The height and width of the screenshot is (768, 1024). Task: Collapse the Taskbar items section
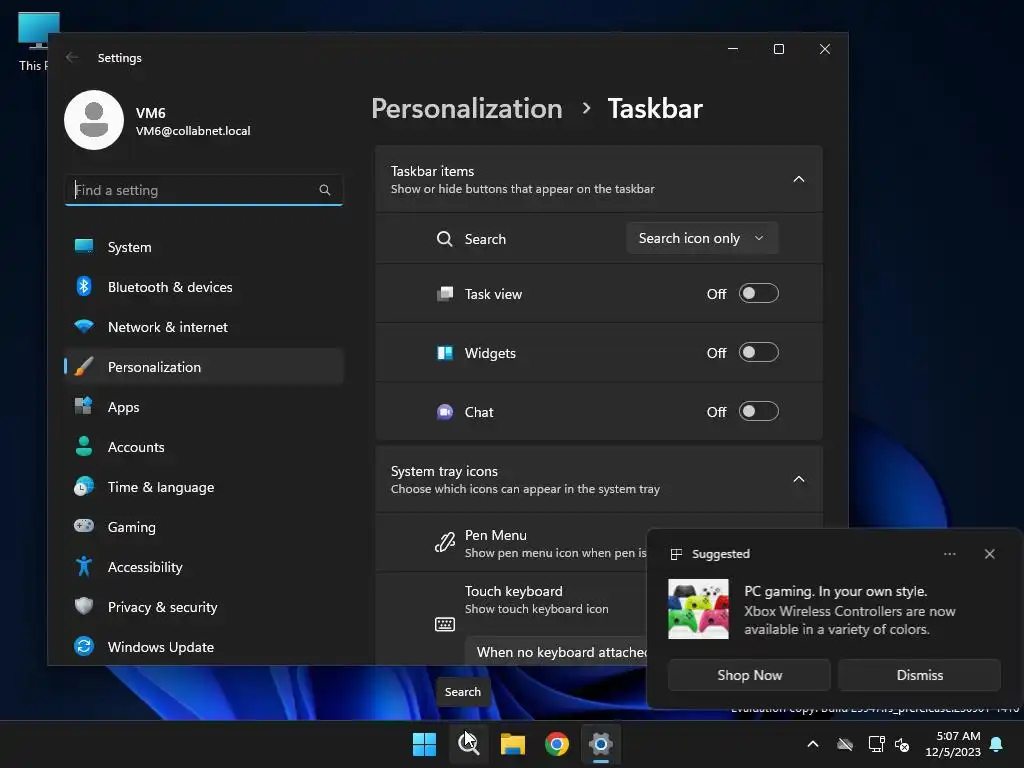tap(799, 179)
